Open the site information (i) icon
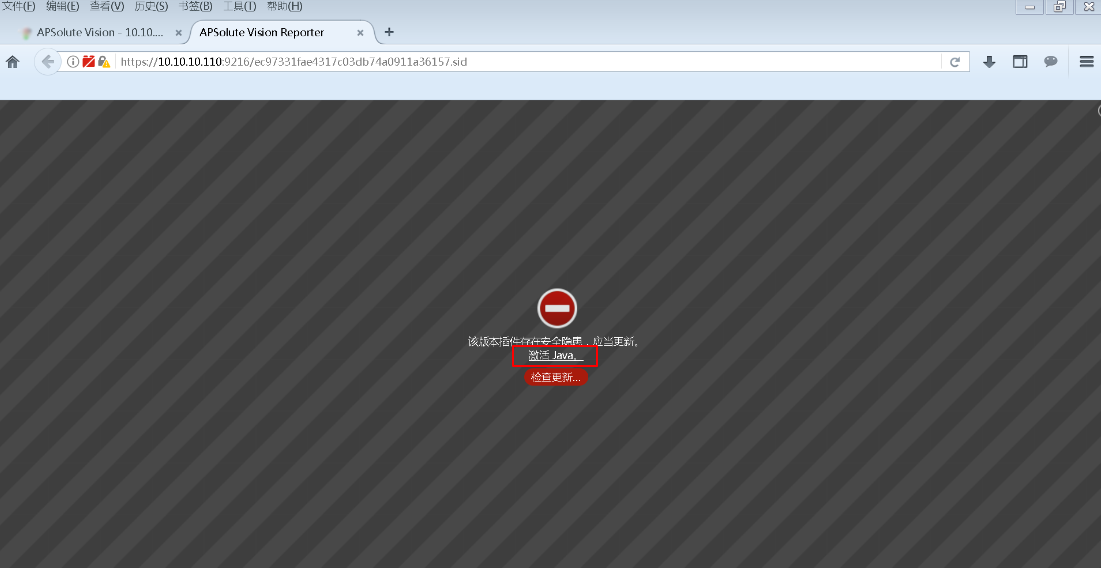Viewport: 1102px width, 572px height. [74, 62]
